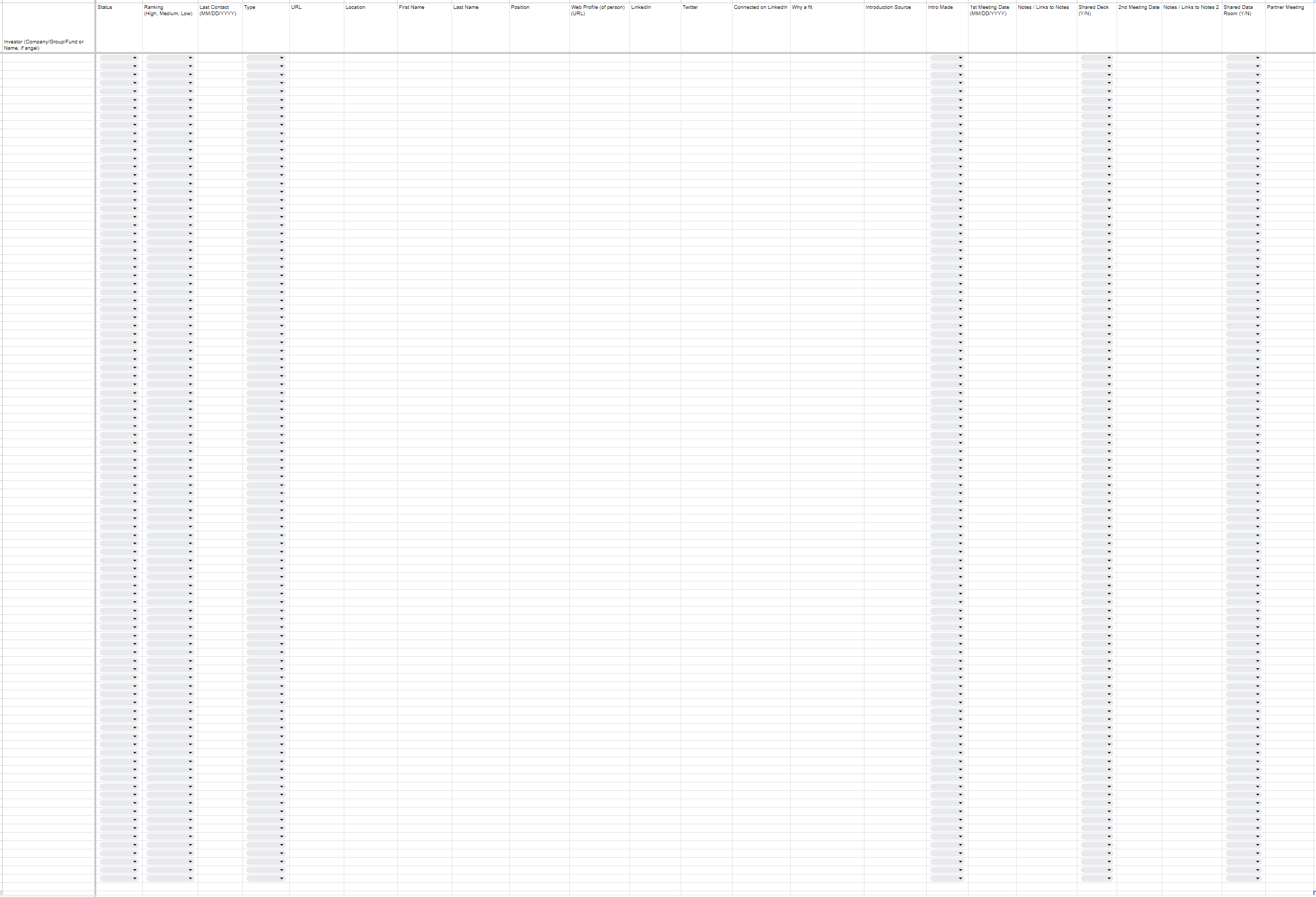
Task: Select the 1st Meeting Date header
Action: point(992,28)
